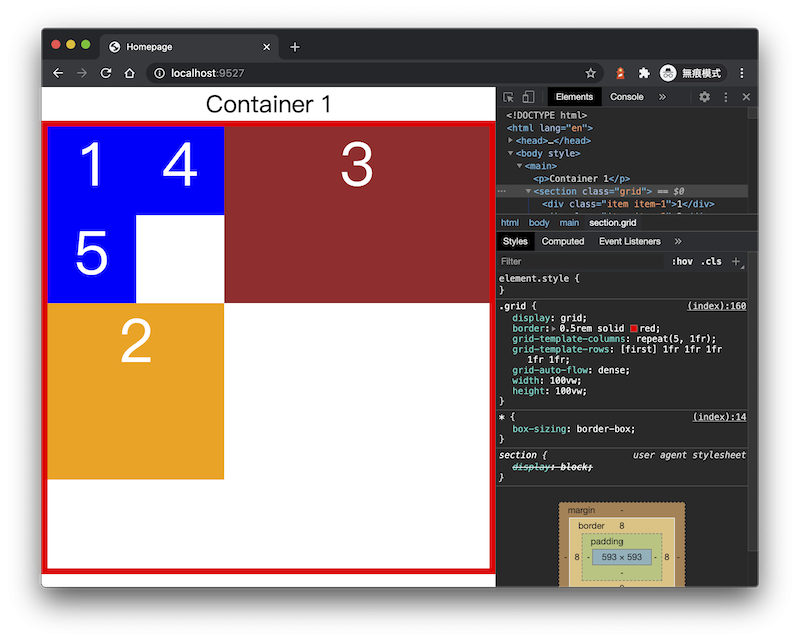800x642 pixels.
Task: Activate the inspect element picker tool
Action: [508, 97]
